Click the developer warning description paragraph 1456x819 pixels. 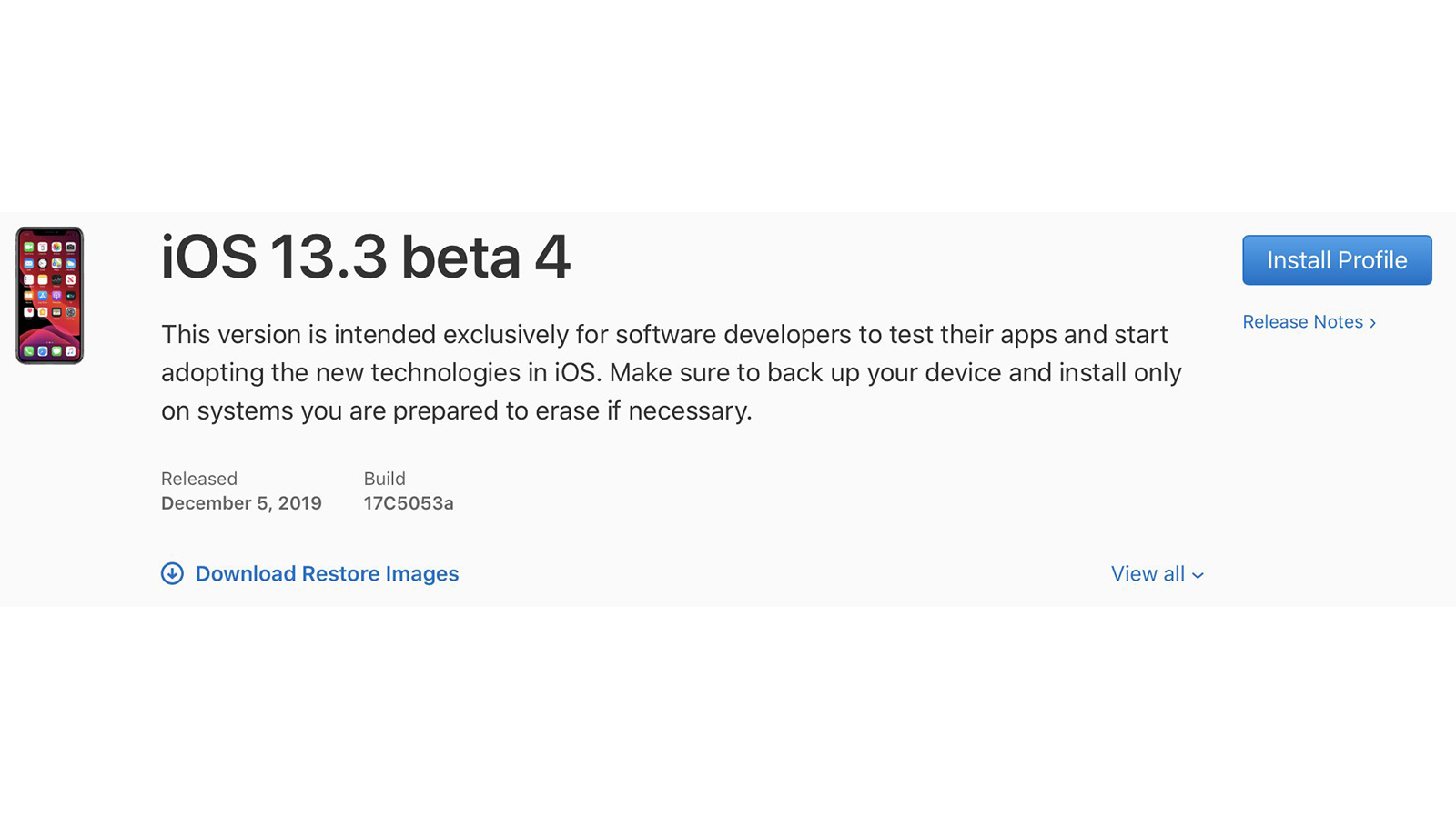pyautogui.click(x=672, y=372)
